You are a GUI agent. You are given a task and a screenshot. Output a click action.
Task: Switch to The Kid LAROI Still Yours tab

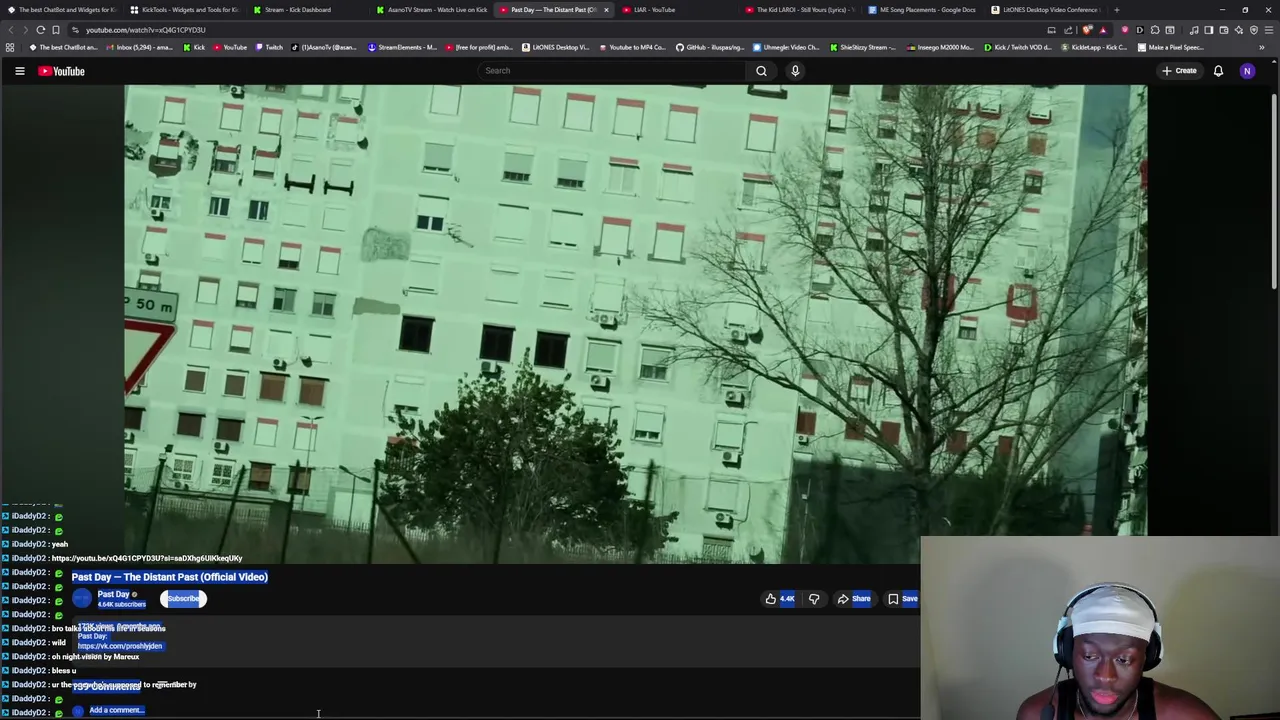800,10
